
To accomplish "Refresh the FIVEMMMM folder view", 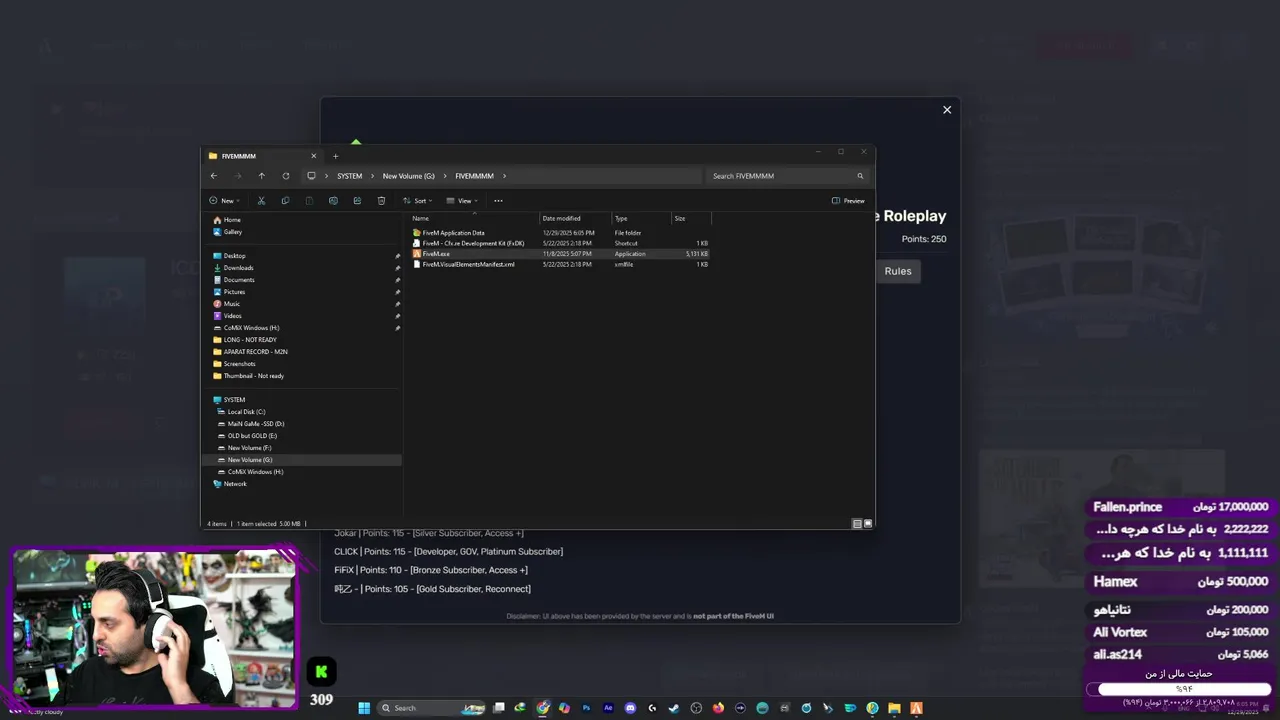I will click(x=286, y=176).
